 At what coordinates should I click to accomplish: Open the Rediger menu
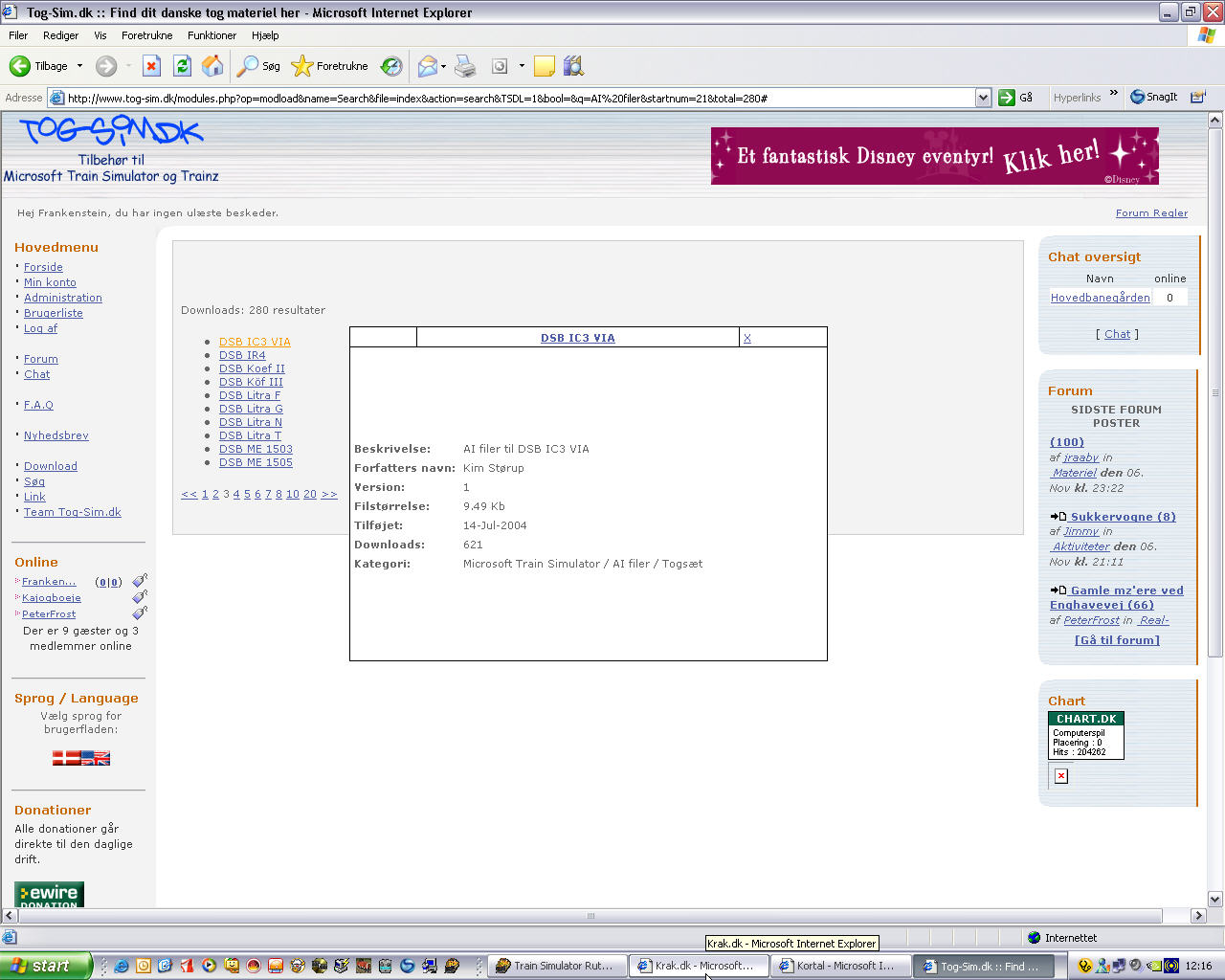pyautogui.click(x=60, y=35)
